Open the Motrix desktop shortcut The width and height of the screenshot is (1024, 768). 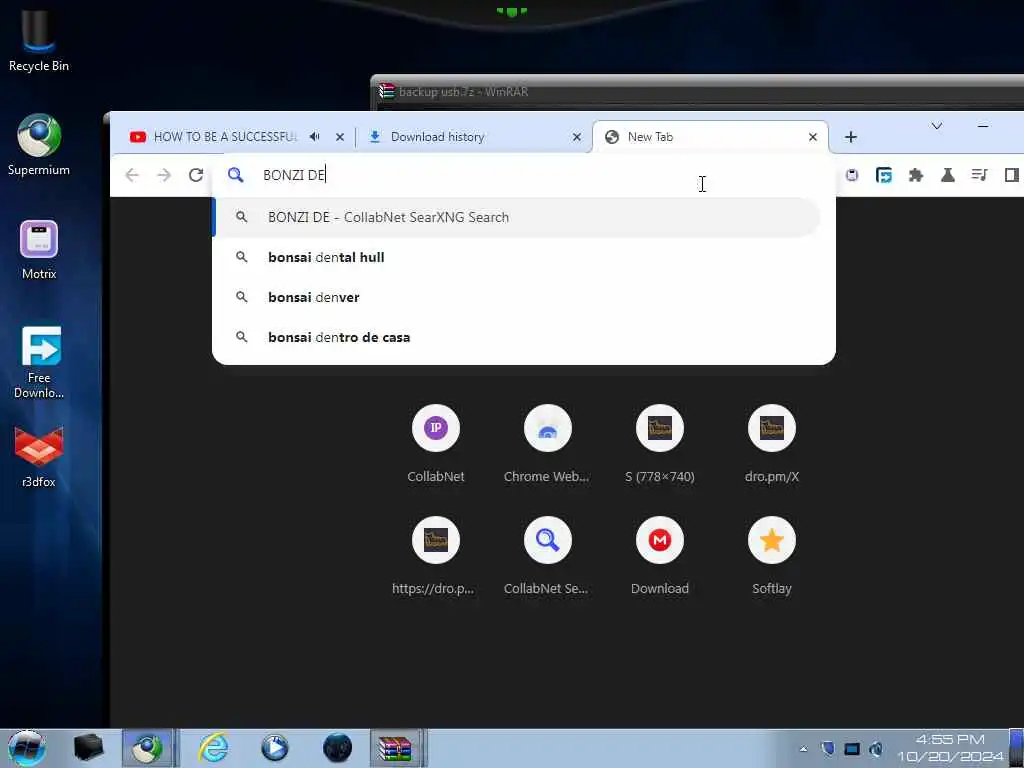[39, 249]
